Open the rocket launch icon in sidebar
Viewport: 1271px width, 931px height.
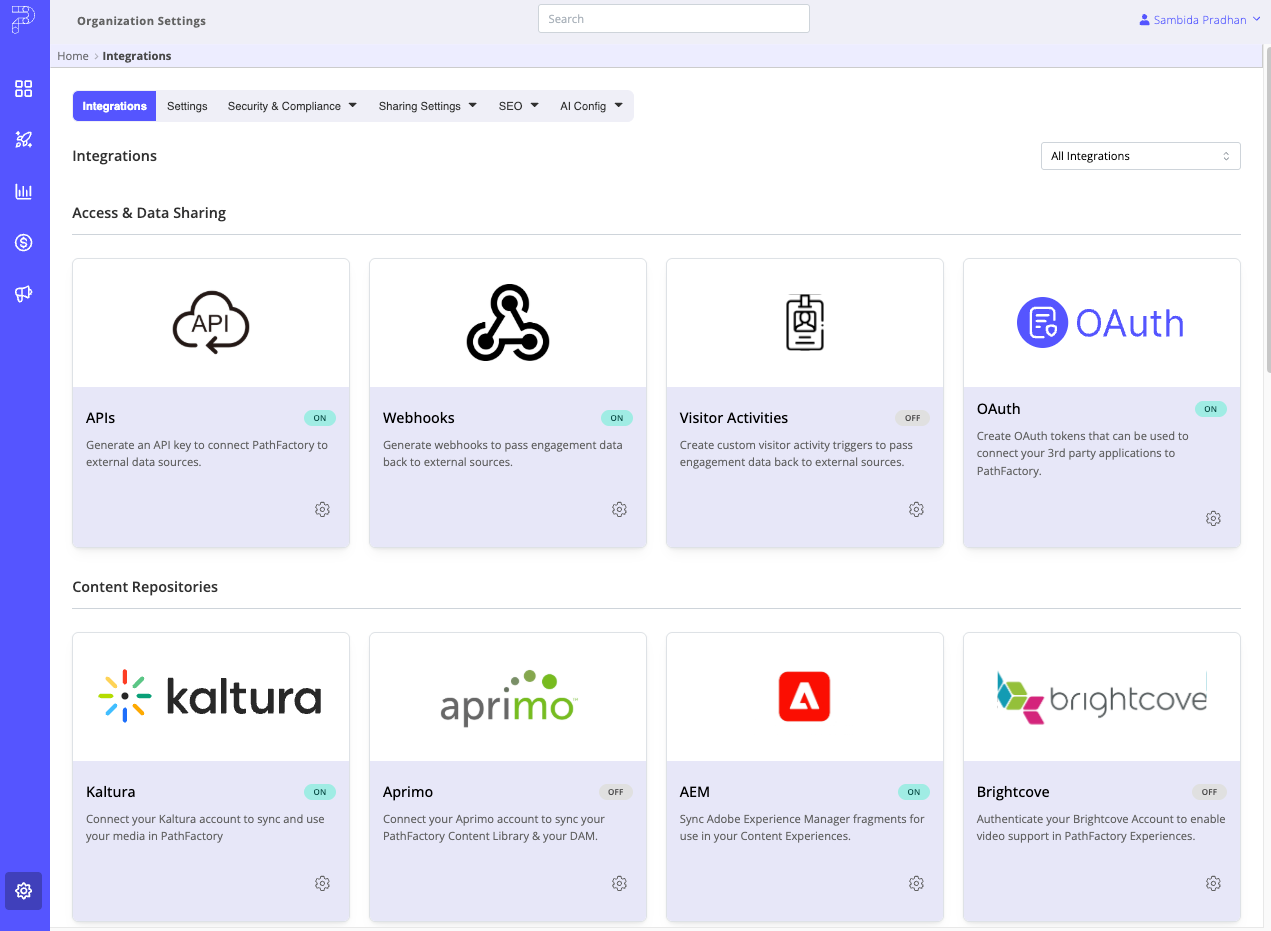24,140
